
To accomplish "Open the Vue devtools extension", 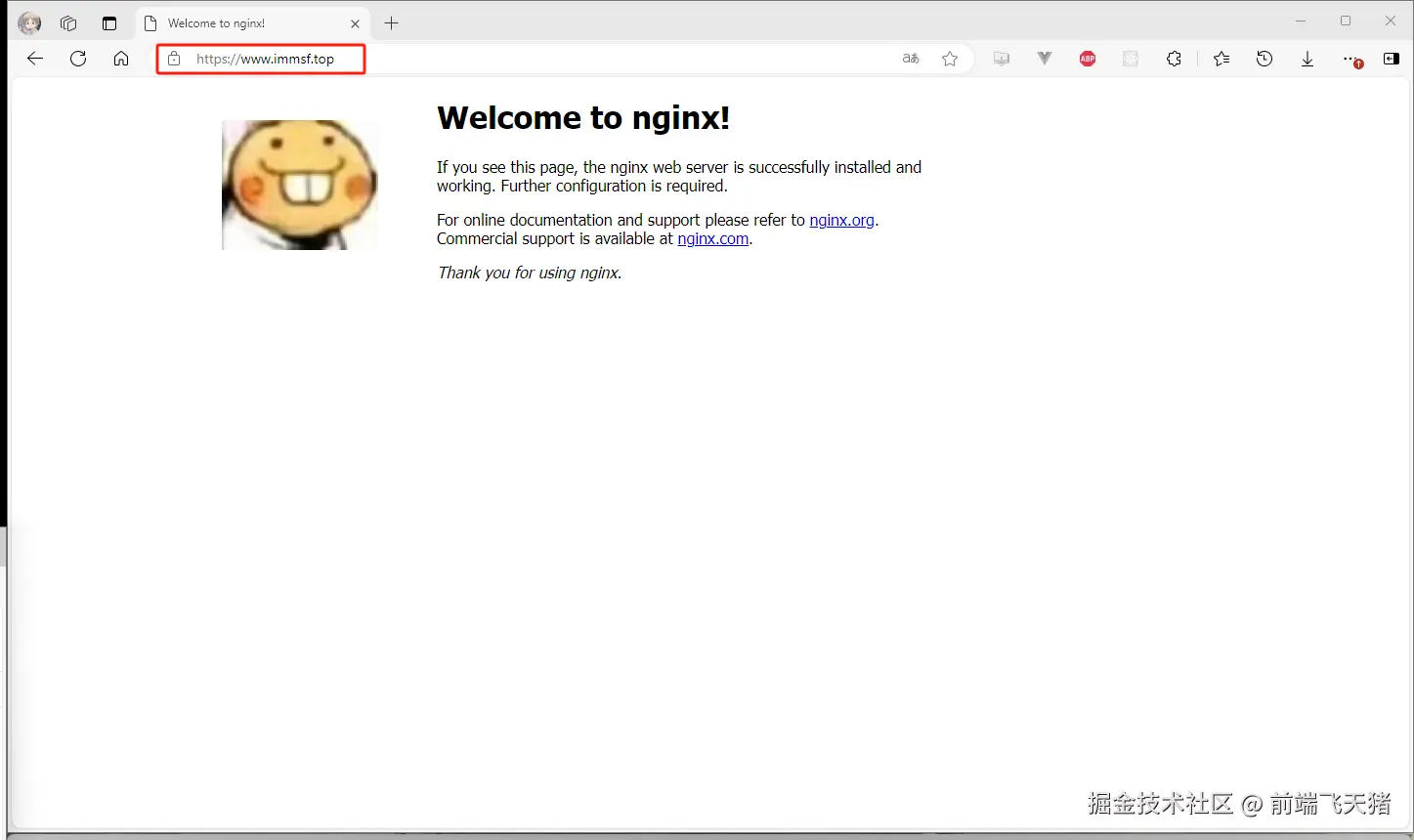I will [1045, 59].
